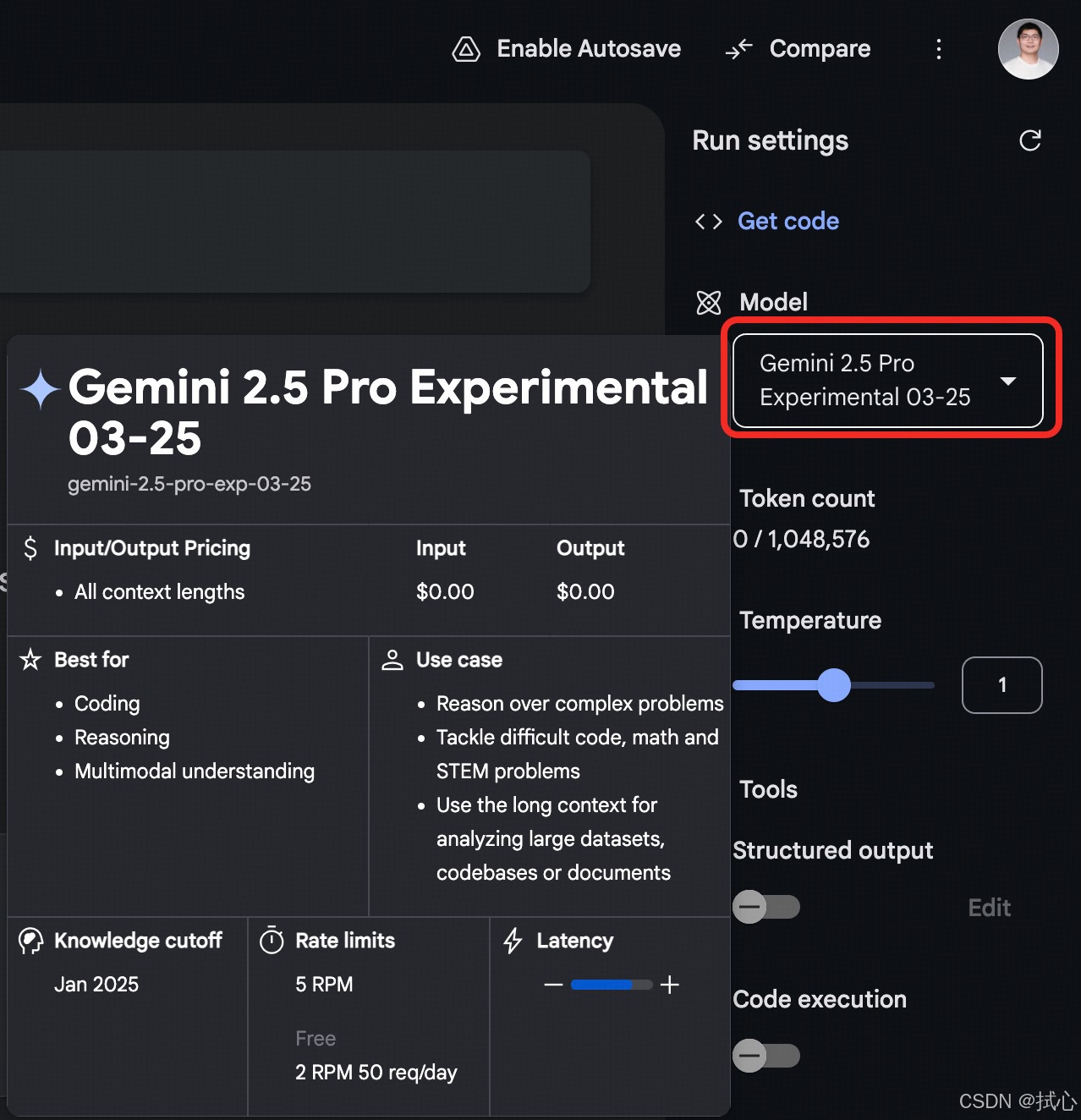
Task: Reset run settings with the refresh icon
Action: pos(1029,140)
